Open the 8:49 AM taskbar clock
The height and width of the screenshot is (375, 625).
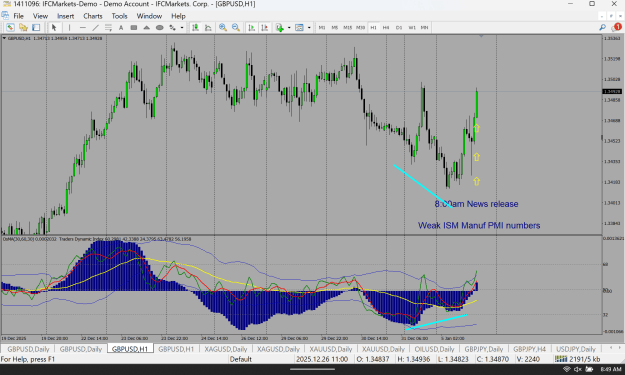point(611,369)
